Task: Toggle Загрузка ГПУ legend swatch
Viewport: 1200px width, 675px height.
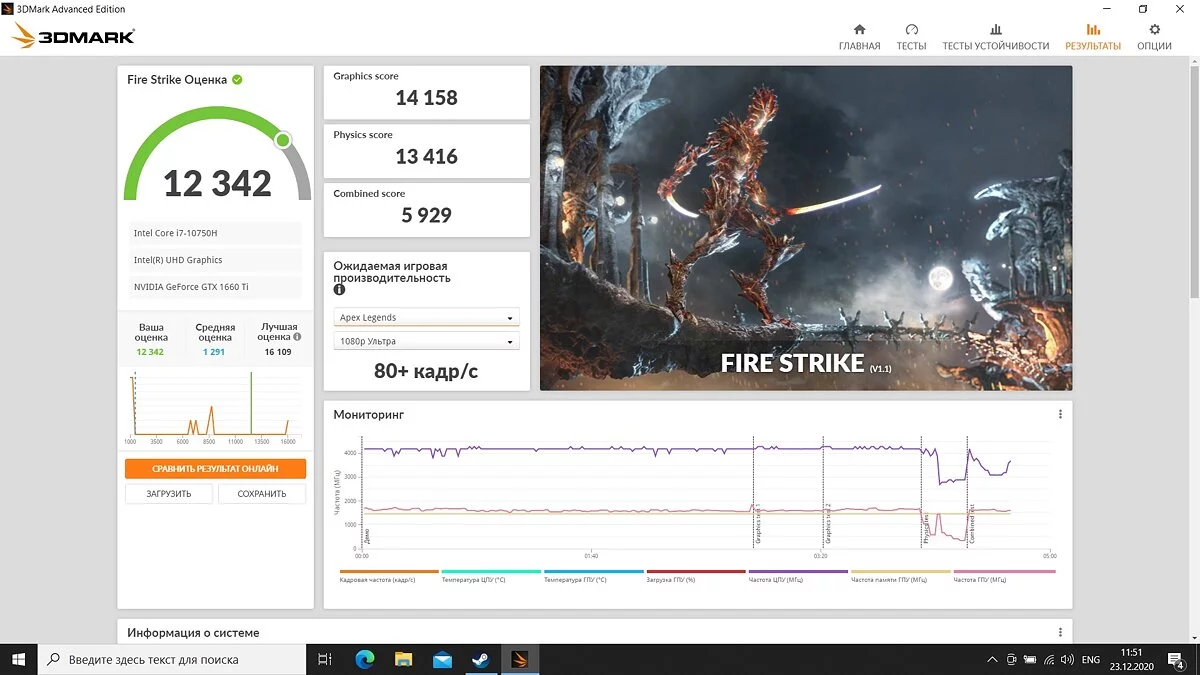Action: (695, 572)
